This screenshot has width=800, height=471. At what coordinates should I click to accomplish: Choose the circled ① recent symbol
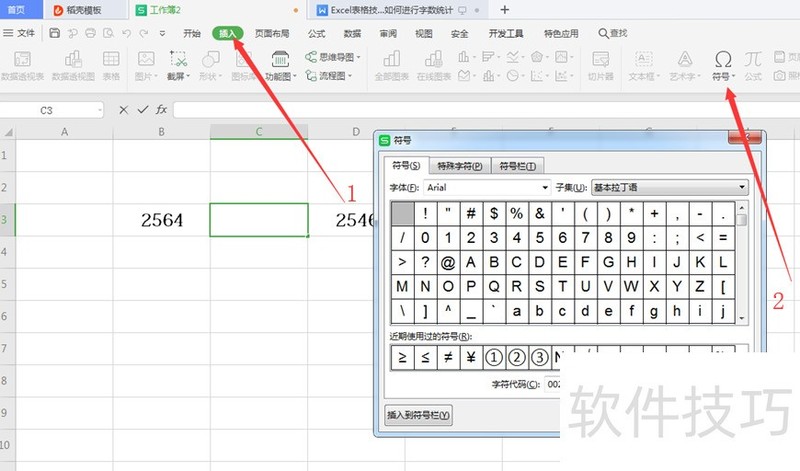coord(493,357)
